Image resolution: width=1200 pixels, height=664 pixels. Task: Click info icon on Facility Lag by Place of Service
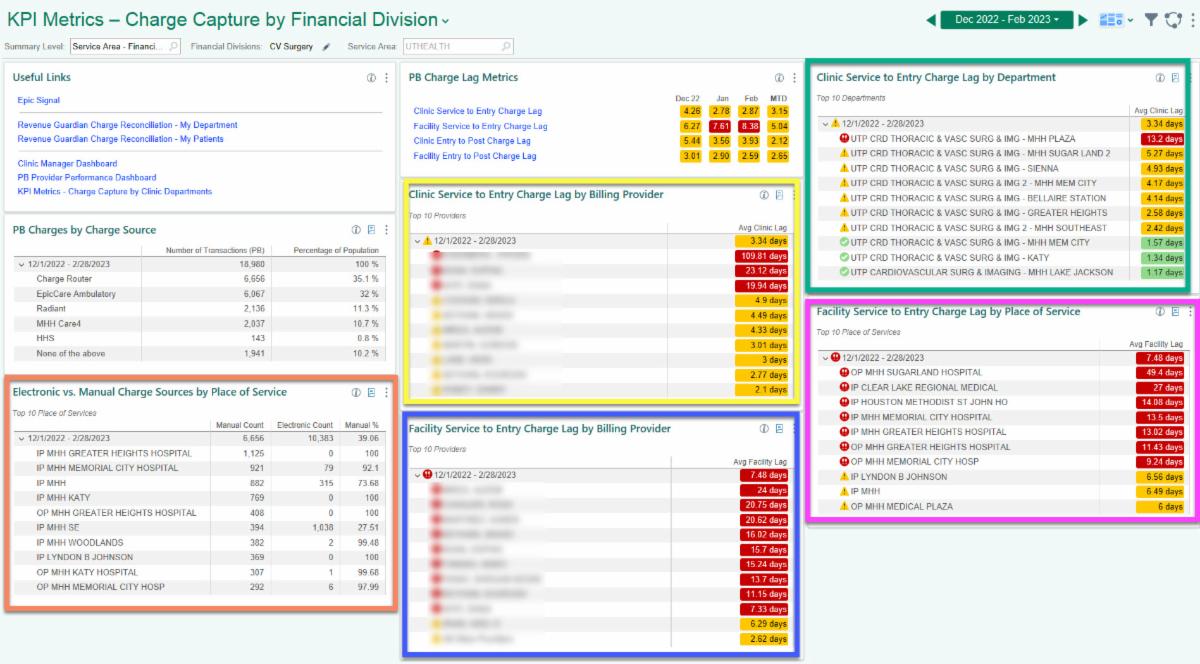click(x=1159, y=312)
